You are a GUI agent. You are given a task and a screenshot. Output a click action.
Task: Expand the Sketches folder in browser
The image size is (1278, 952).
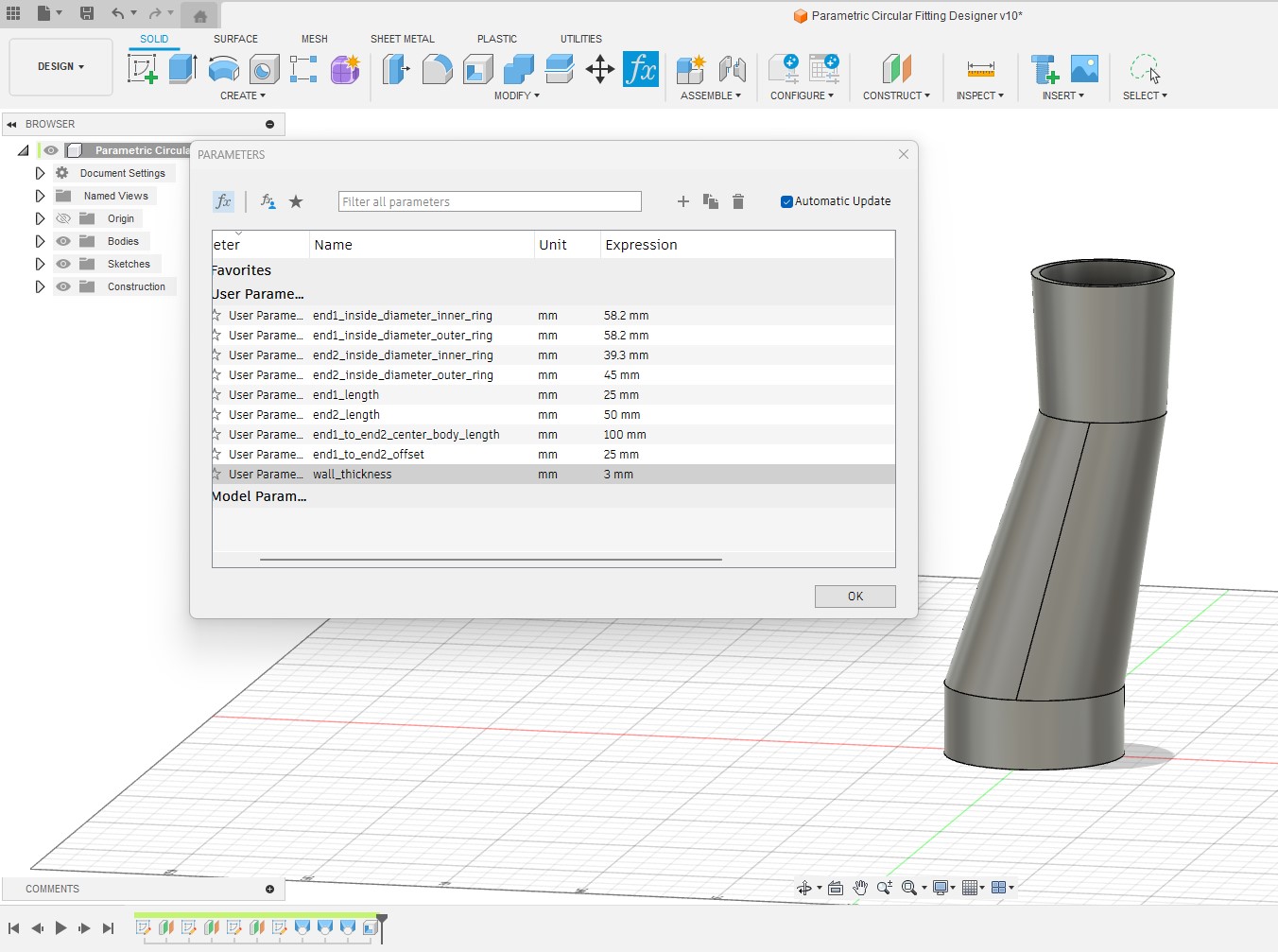coord(39,264)
